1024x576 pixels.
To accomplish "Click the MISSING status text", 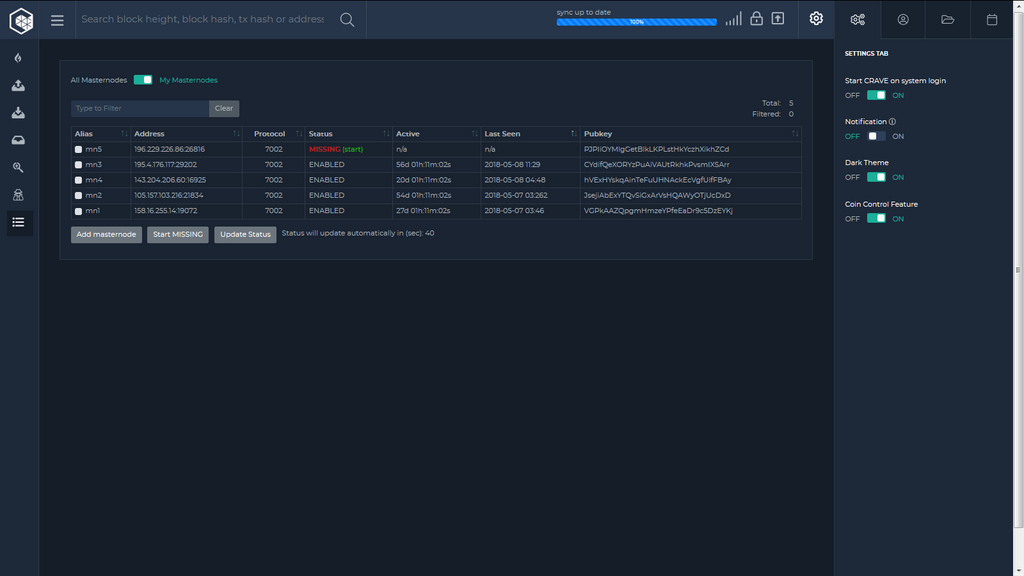I will click(325, 150).
